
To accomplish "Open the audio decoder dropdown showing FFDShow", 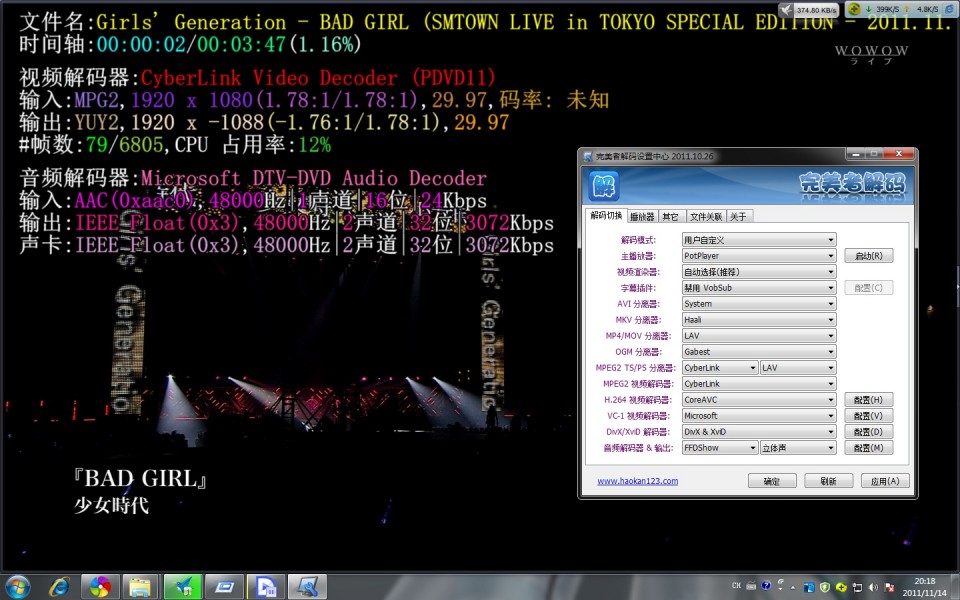I will click(x=720, y=448).
